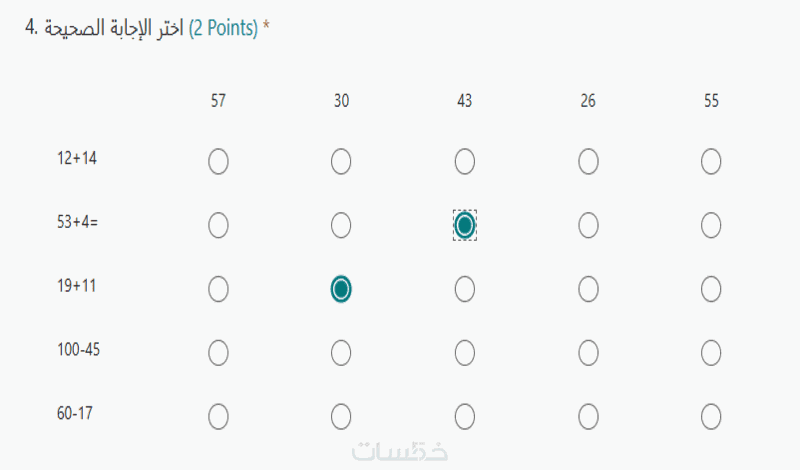Select 57 for the 12+14 row
The width and height of the screenshot is (800, 470).
[218, 161]
